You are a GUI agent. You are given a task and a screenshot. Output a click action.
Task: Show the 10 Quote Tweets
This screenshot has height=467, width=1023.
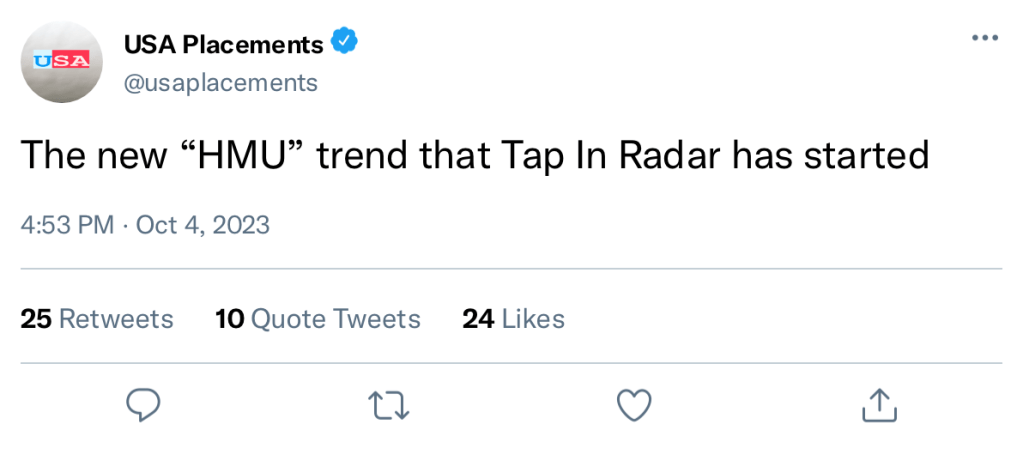click(318, 319)
